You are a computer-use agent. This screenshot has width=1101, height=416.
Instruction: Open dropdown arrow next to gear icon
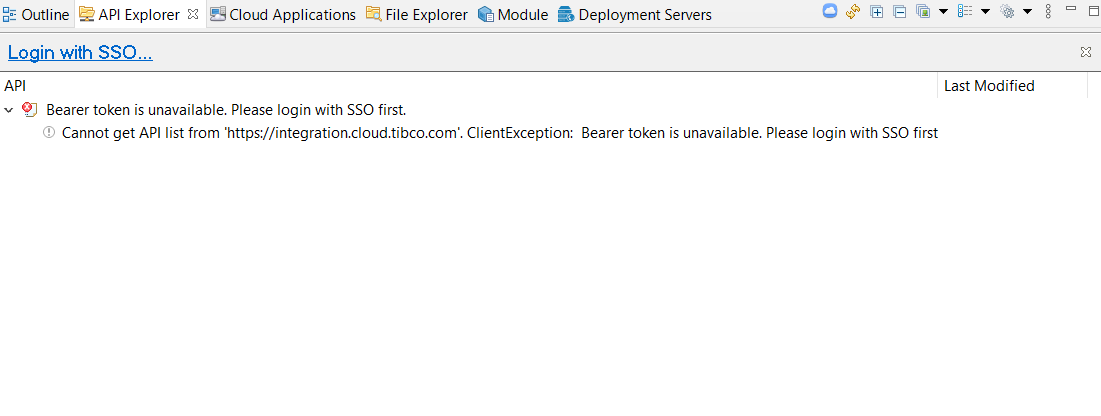pyautogui.click(x=1027, y=12)
